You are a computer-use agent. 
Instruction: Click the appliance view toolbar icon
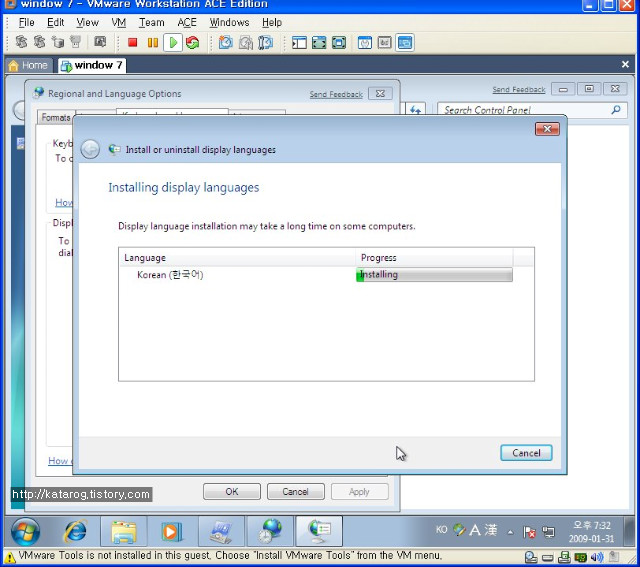384,42
